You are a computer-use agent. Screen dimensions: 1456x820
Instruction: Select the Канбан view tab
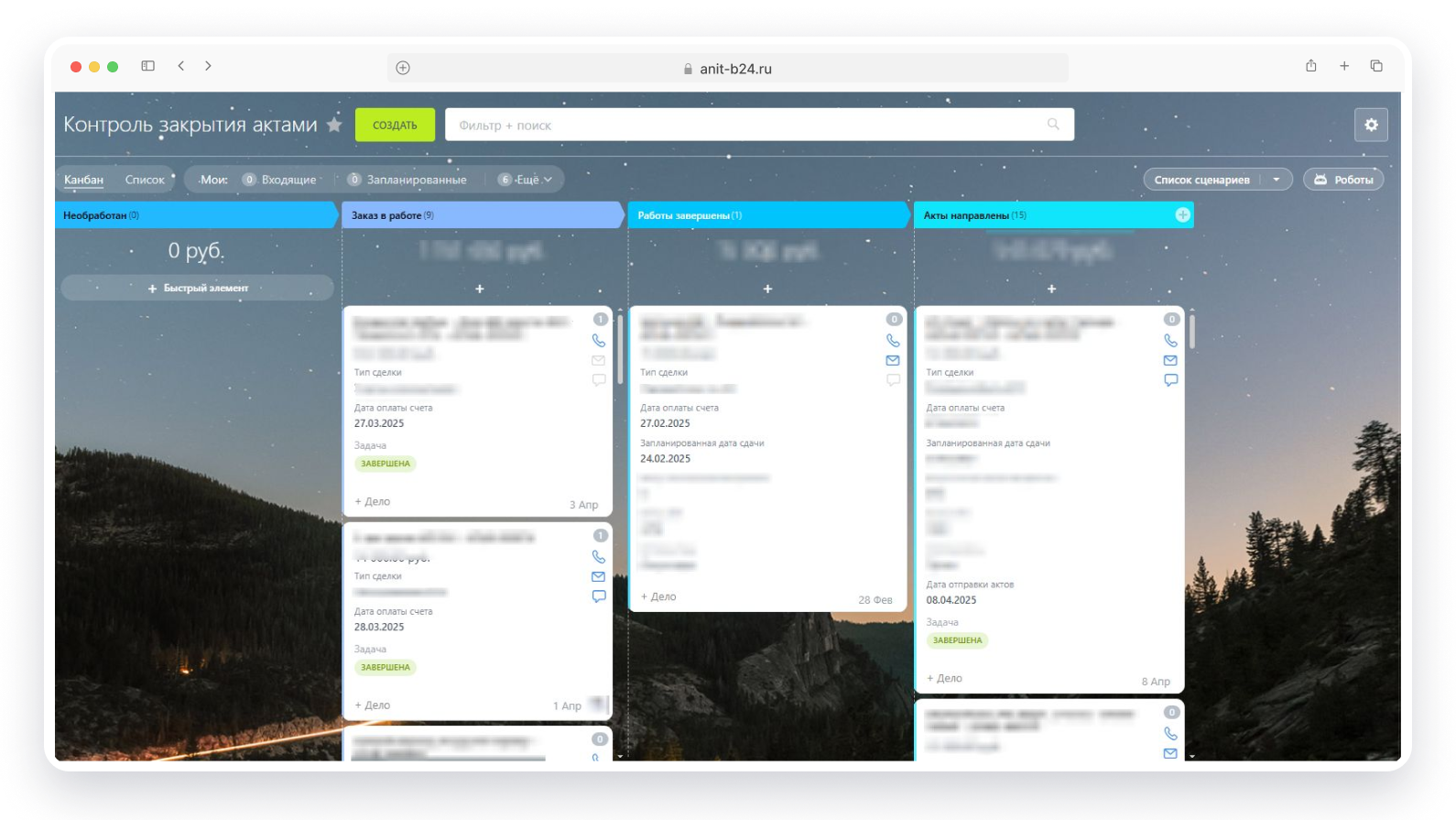pos(83,180)
